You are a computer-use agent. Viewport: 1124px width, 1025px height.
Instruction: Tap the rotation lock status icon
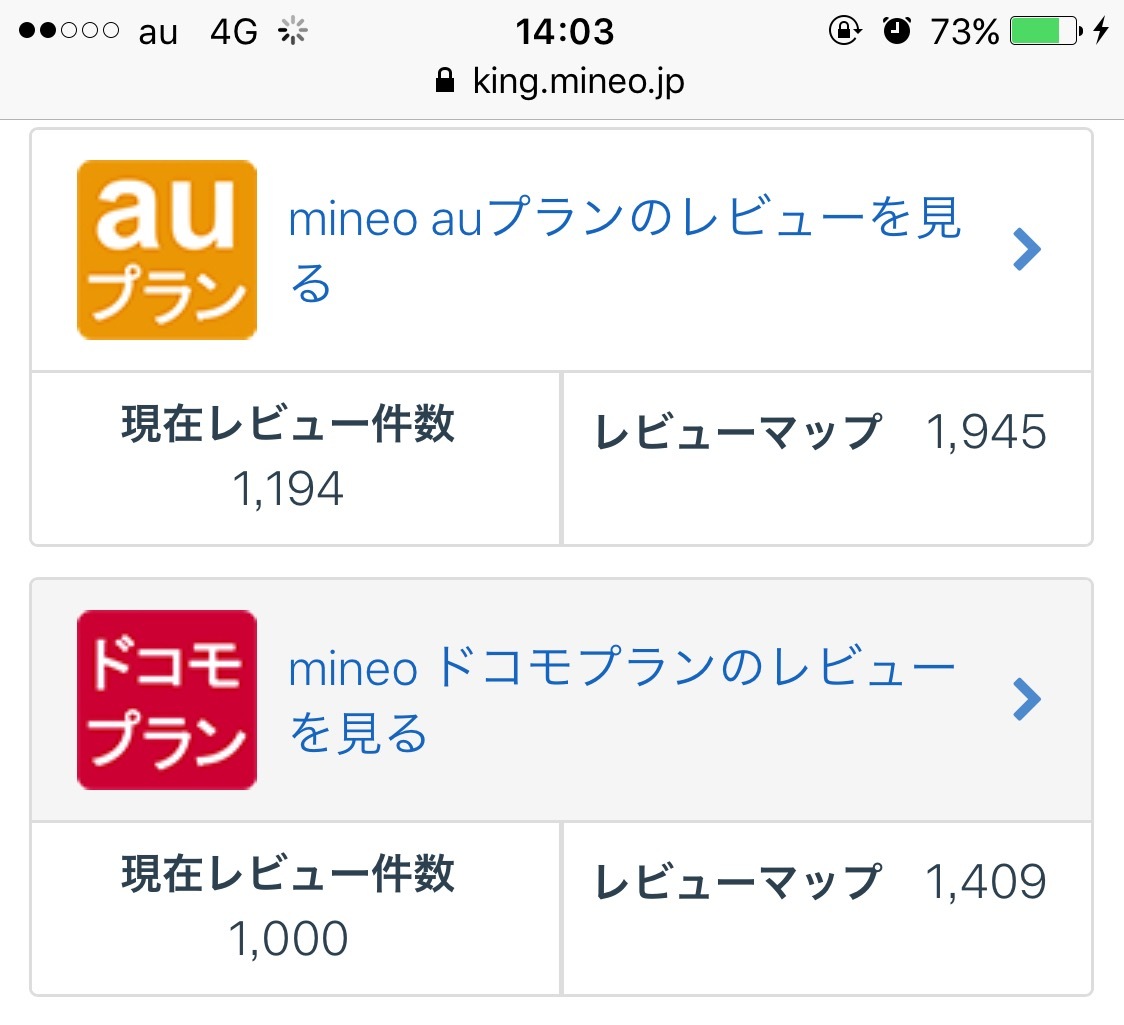click(844, 32)
